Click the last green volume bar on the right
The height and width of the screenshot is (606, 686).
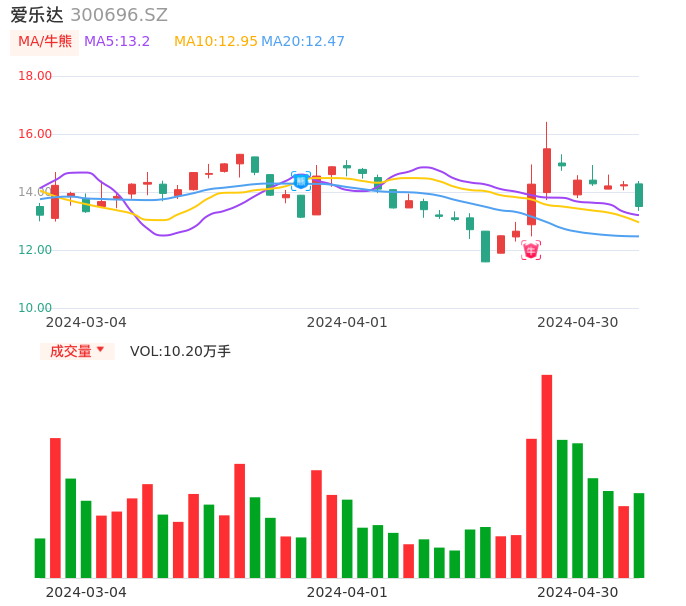tap(638, 535)
